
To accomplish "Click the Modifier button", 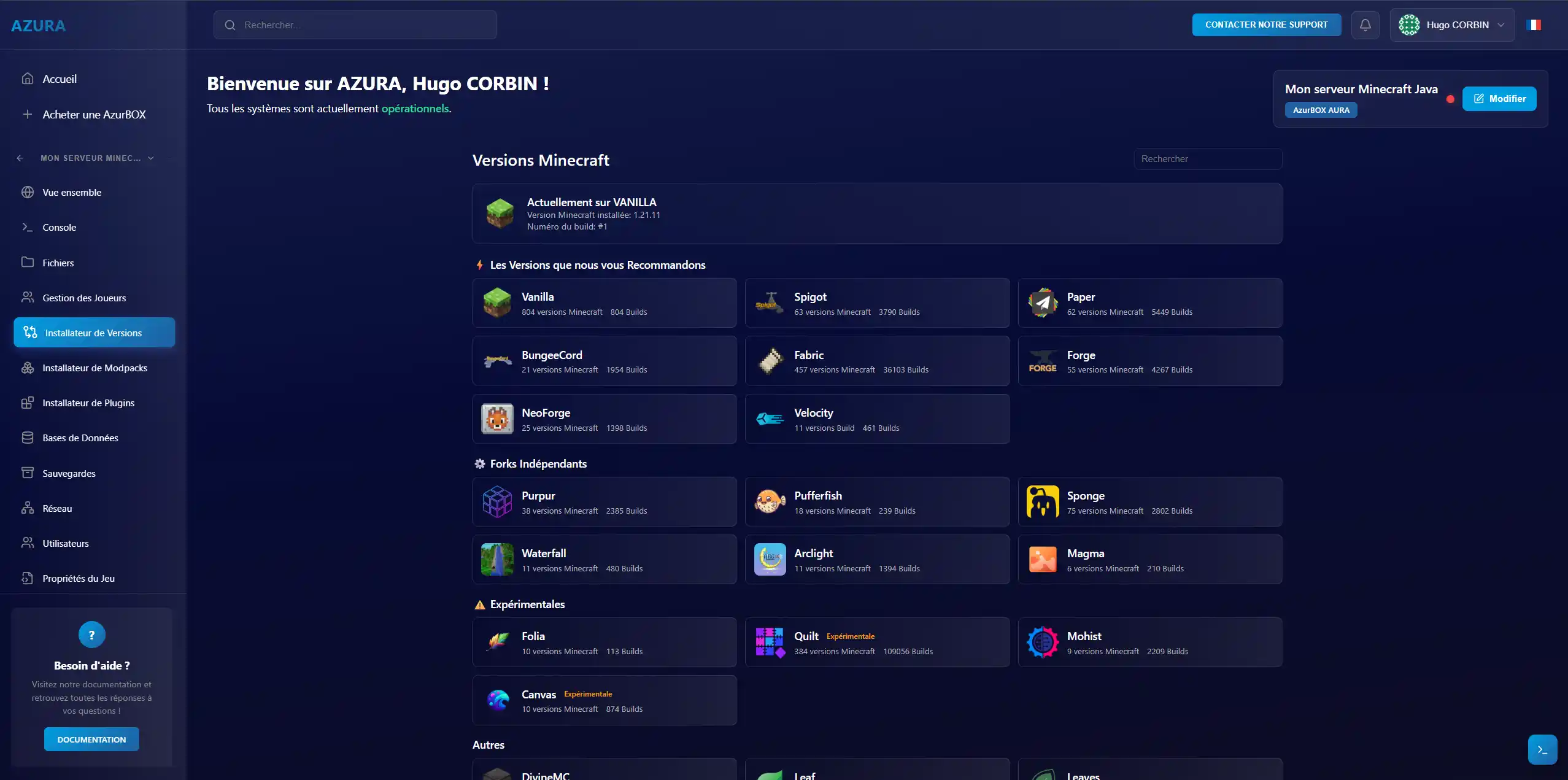I will tap(1499, 99).
